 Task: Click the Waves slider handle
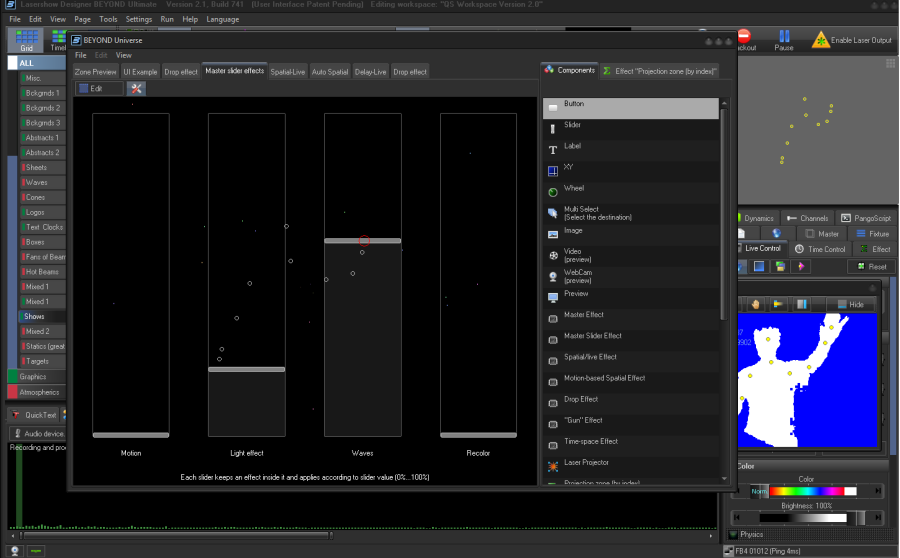tap(362, 241)
